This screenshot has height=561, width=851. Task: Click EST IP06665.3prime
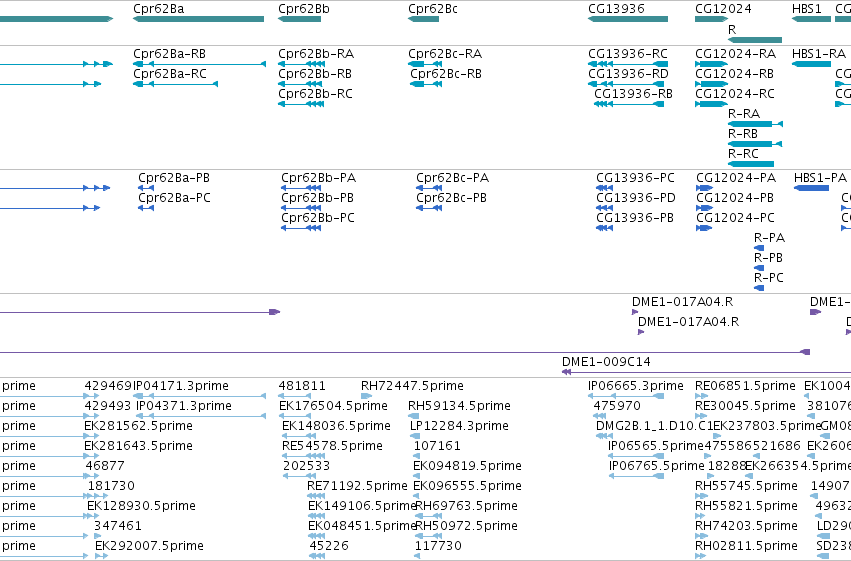click(636, 386)
